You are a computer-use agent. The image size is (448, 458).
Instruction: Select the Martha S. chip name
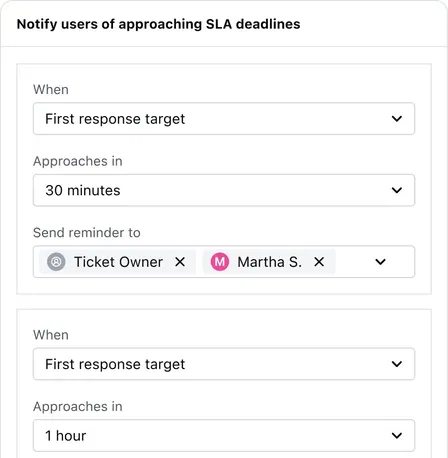270,262
